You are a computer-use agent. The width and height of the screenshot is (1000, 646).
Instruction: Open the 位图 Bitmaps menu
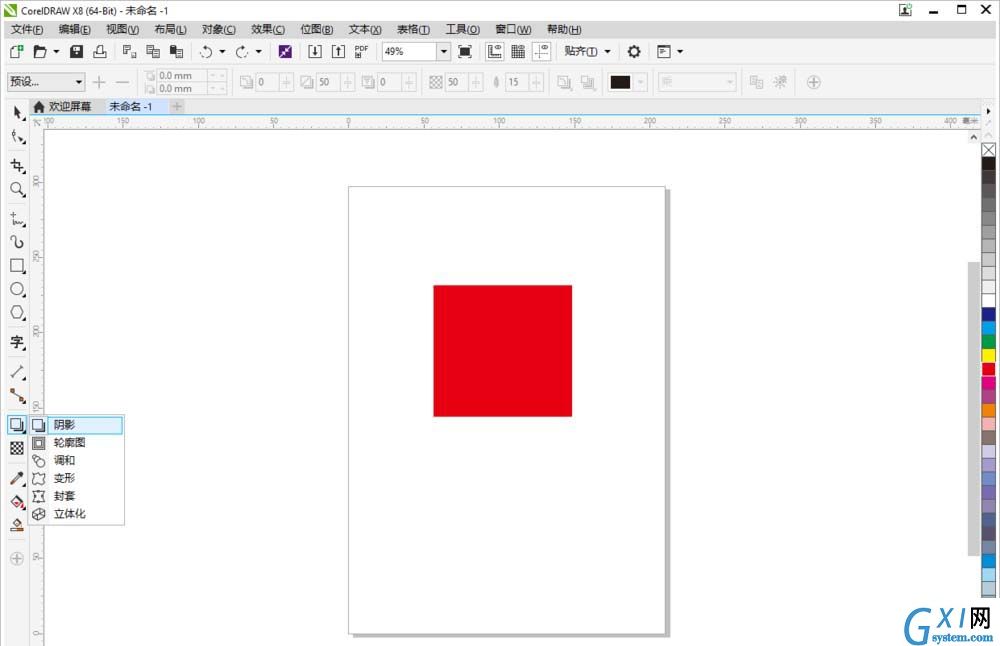click(316, 29)
